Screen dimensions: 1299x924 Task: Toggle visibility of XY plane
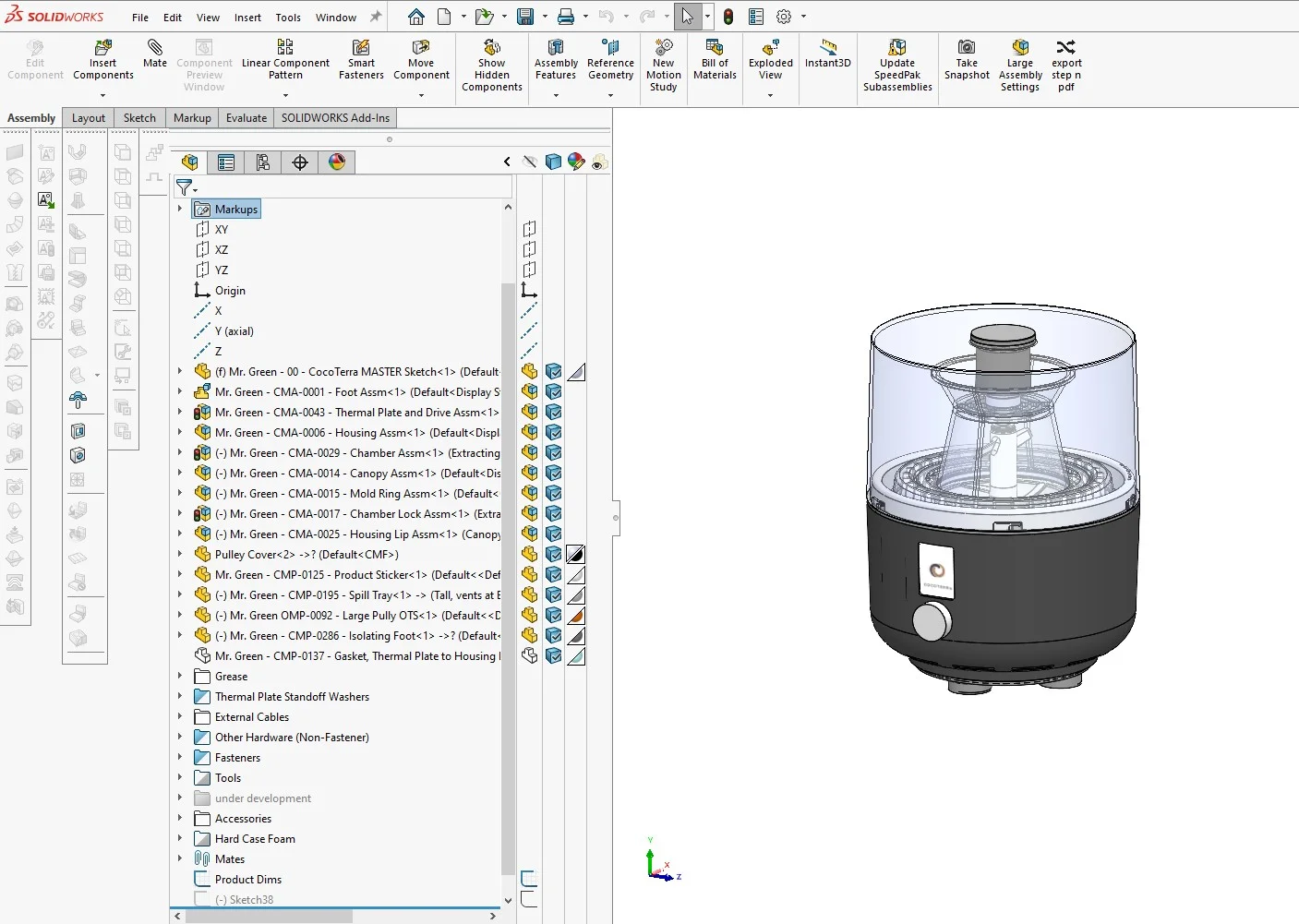point(530,229)
